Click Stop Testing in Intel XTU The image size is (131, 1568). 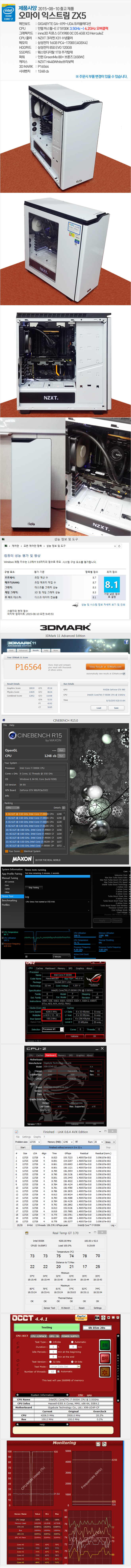(34, 887)
